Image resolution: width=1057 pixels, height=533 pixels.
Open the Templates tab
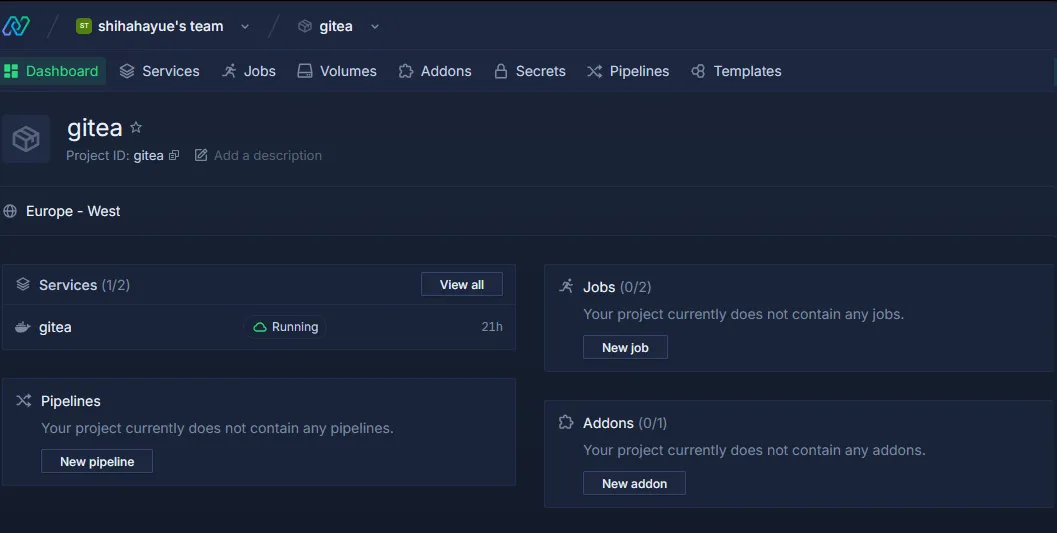pos(736,71)
